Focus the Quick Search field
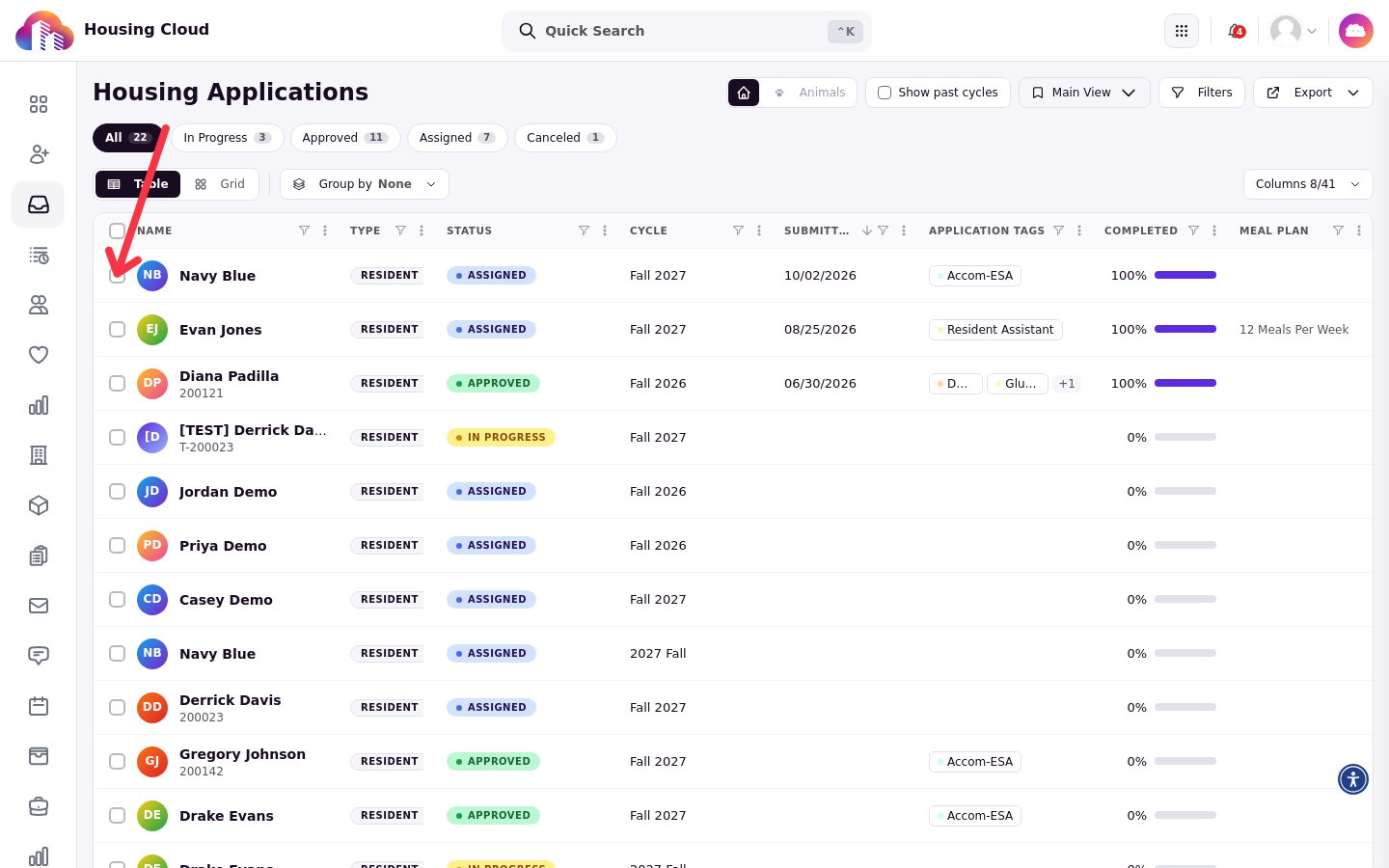 click(687, 31)
